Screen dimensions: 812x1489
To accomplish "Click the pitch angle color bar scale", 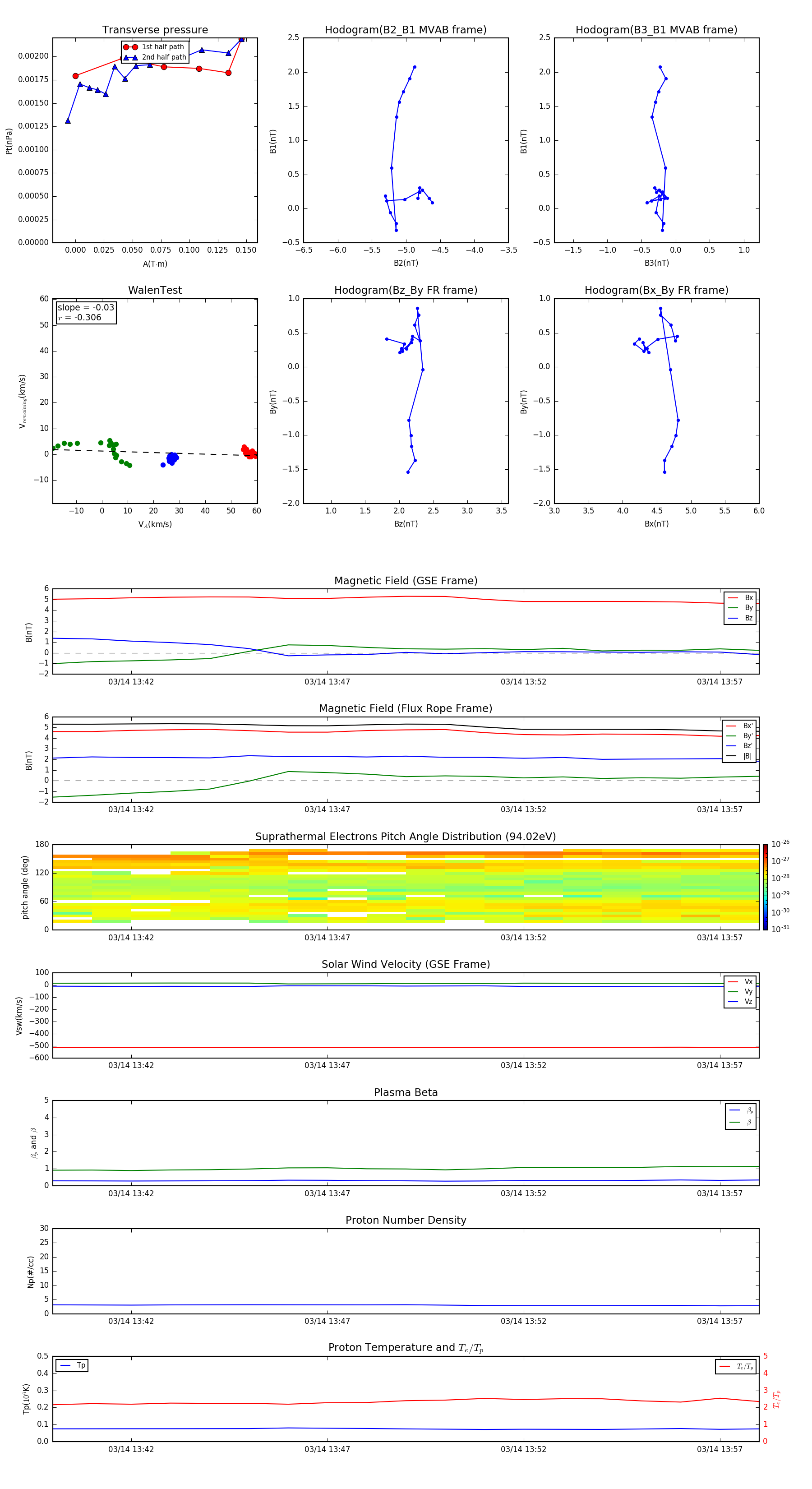I will click(x=765, y=887).
